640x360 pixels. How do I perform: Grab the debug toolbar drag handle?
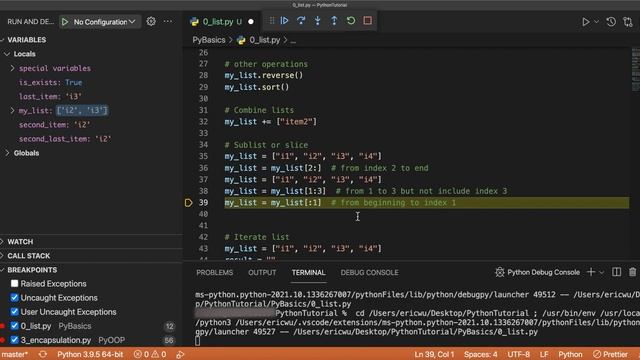click(272, 20)
